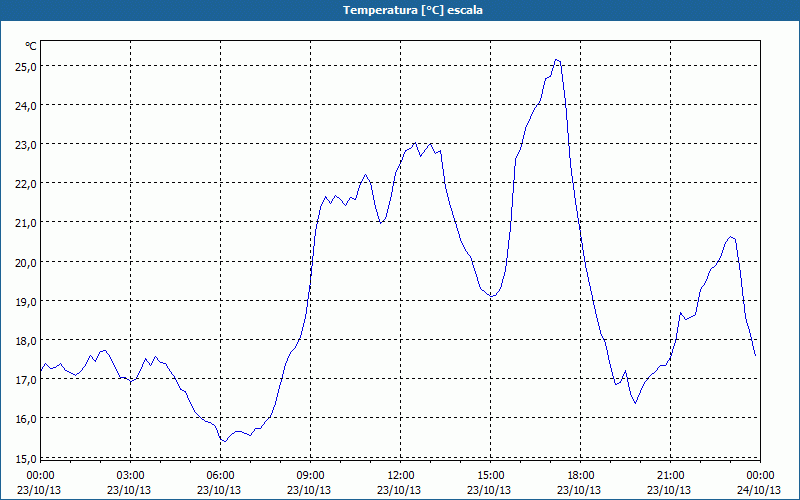Click the curve dip at 15:00
Image resolution: width=800 pixels, height=500 pixels.
pos(492,296)
